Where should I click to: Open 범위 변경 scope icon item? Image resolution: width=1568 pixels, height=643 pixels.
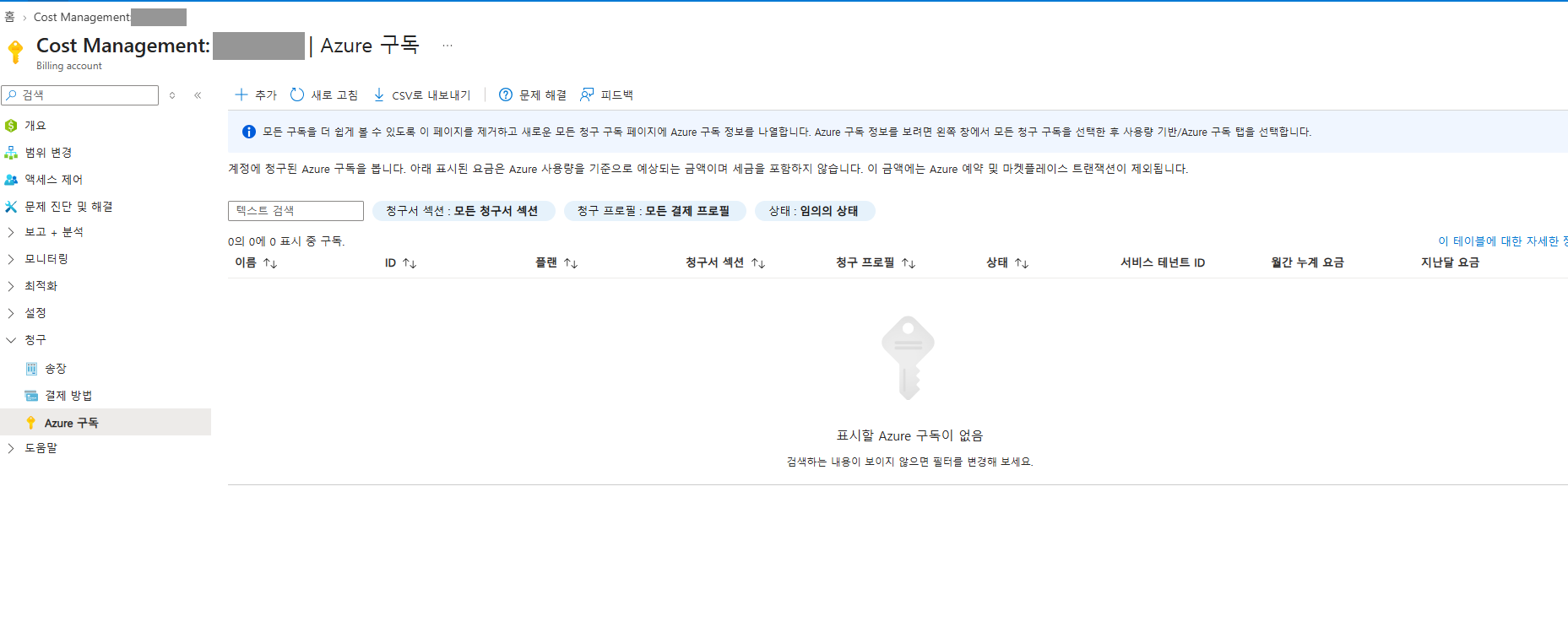click(x=11, y=153)
